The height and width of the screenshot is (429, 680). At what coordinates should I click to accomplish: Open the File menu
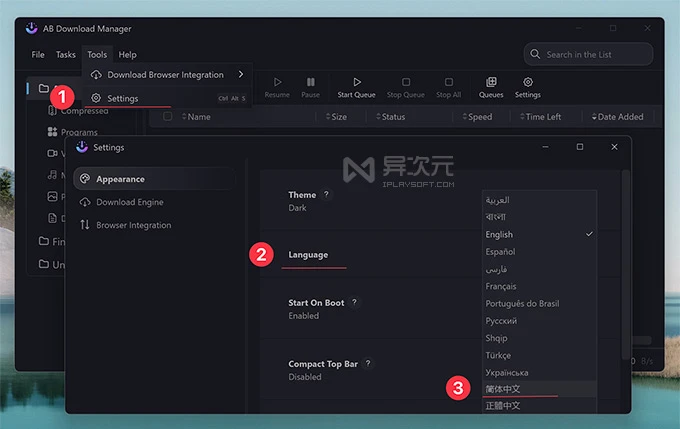click(38, 55)
